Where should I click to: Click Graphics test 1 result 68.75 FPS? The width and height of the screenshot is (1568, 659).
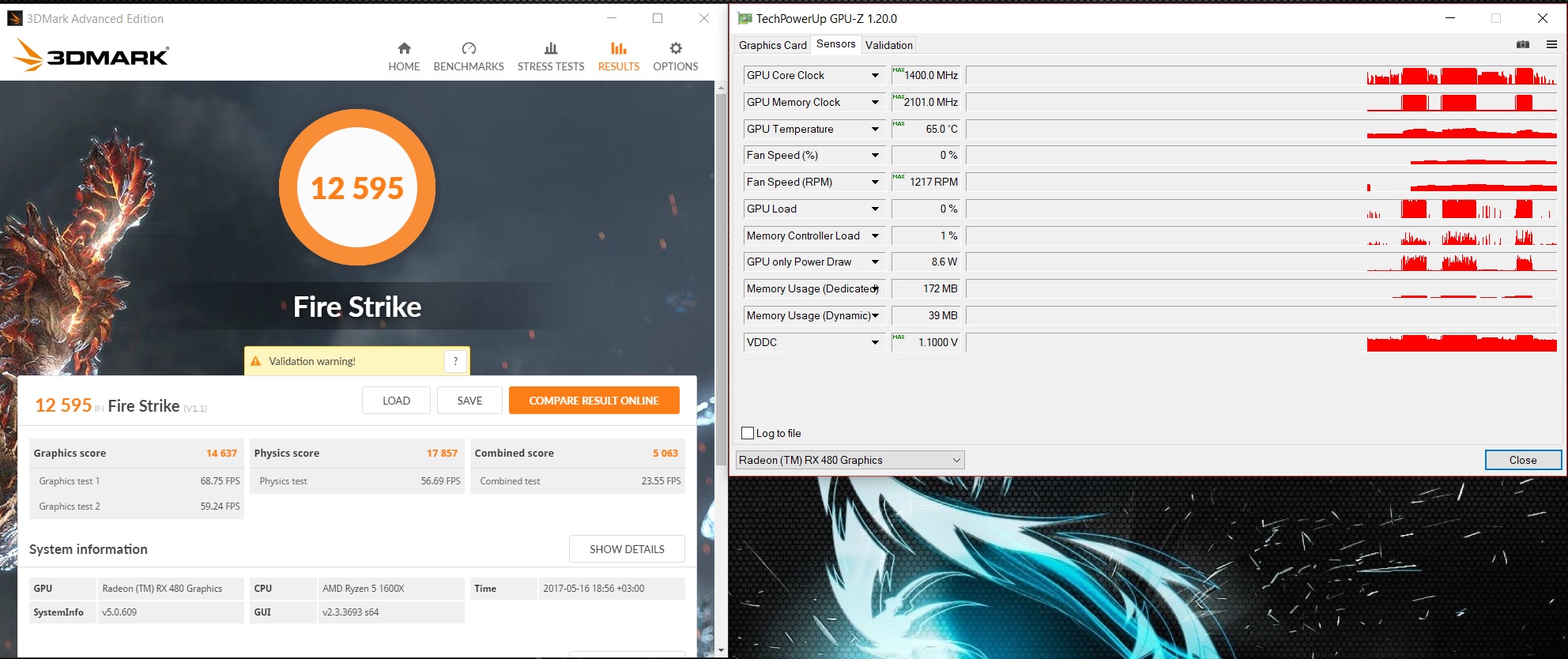[220, 481]
